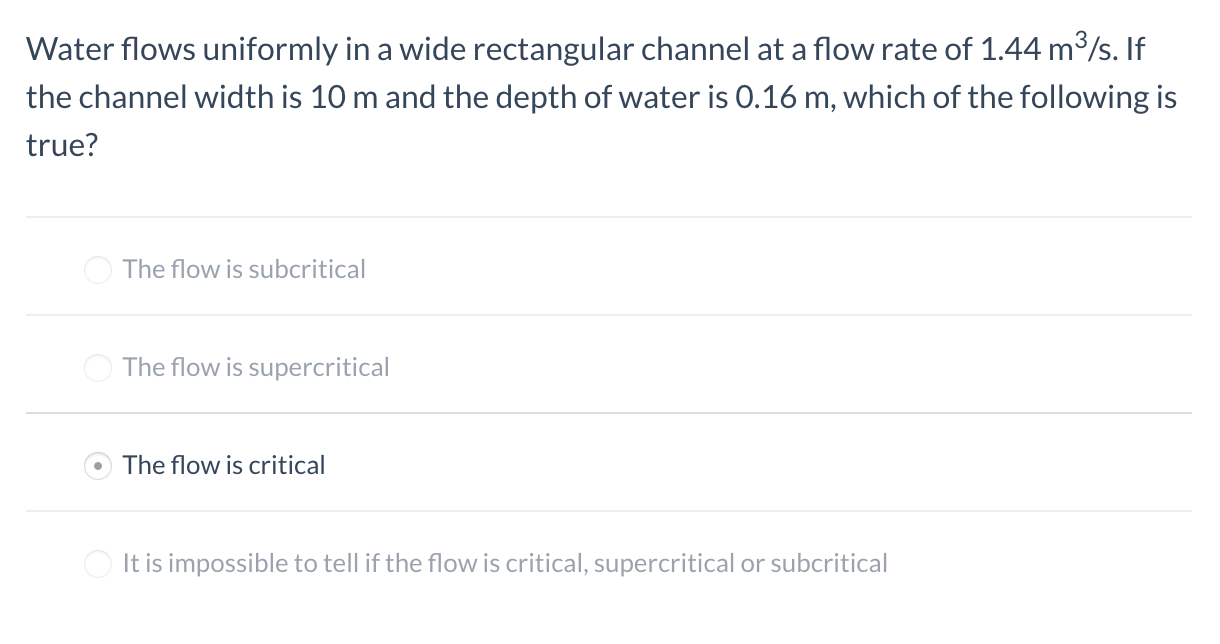Viewport: 1220px width, 644px height.
Task: Select the radio button for subcritical flow
Action: click(97, 269)
